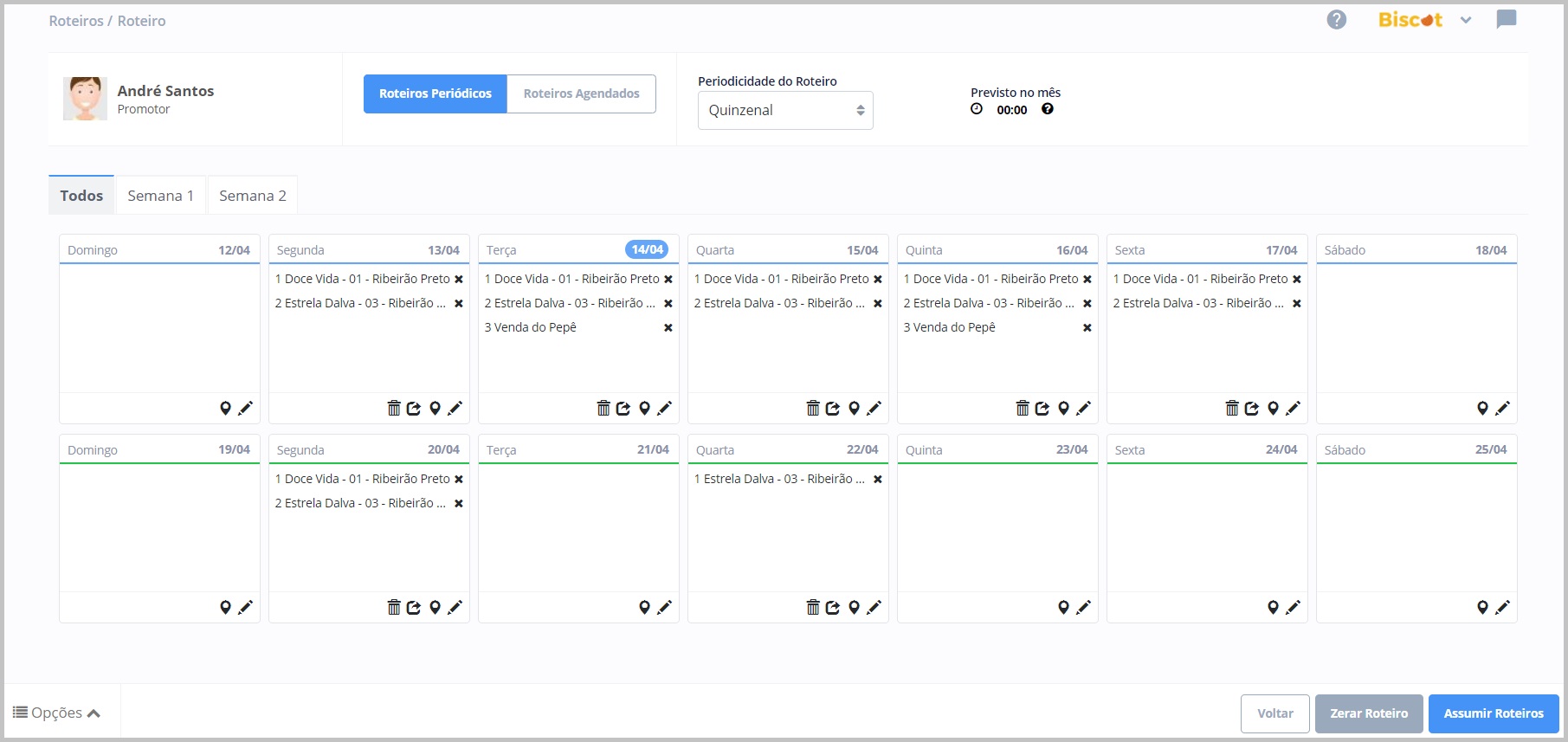Edit Domingo 12/04 with the pencil icon

tap(246, 408)
